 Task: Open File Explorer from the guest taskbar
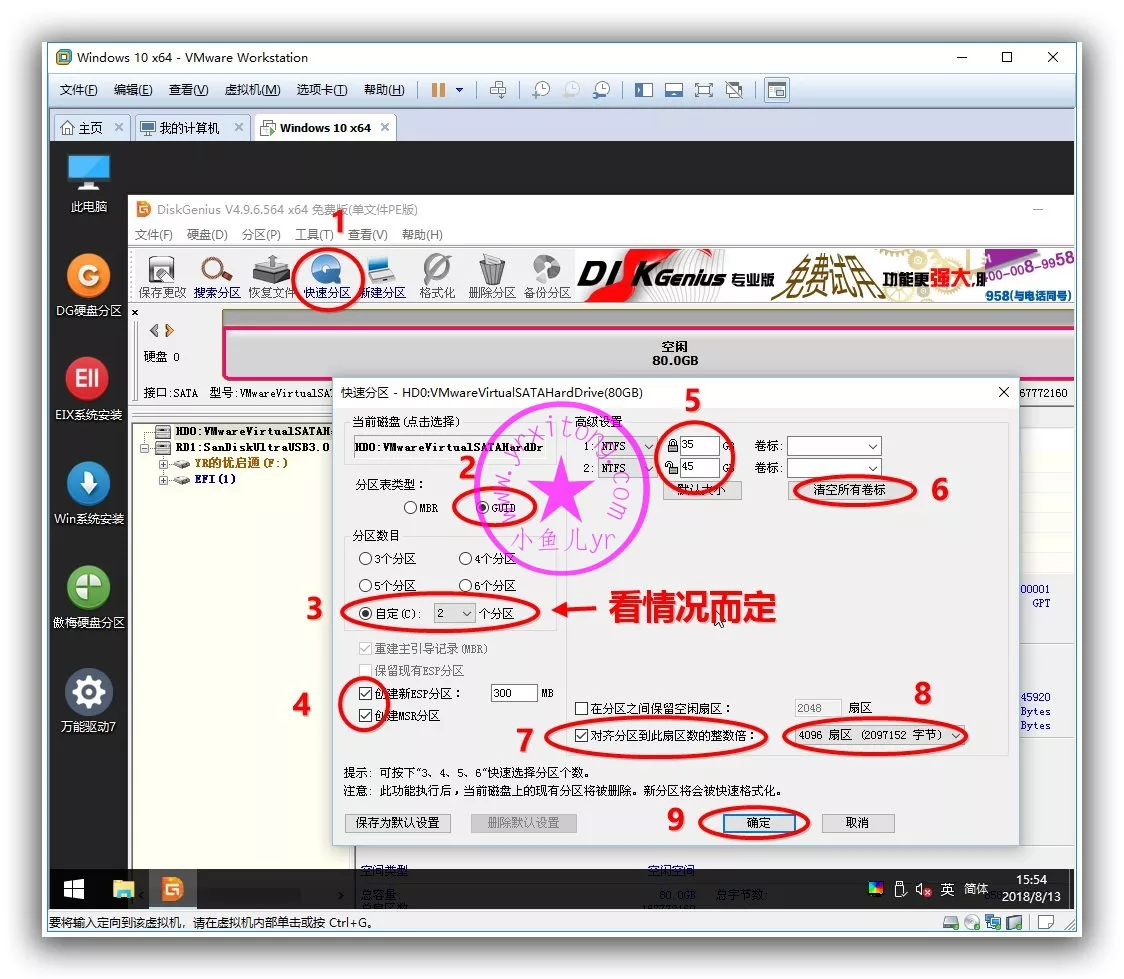(123, 889)
